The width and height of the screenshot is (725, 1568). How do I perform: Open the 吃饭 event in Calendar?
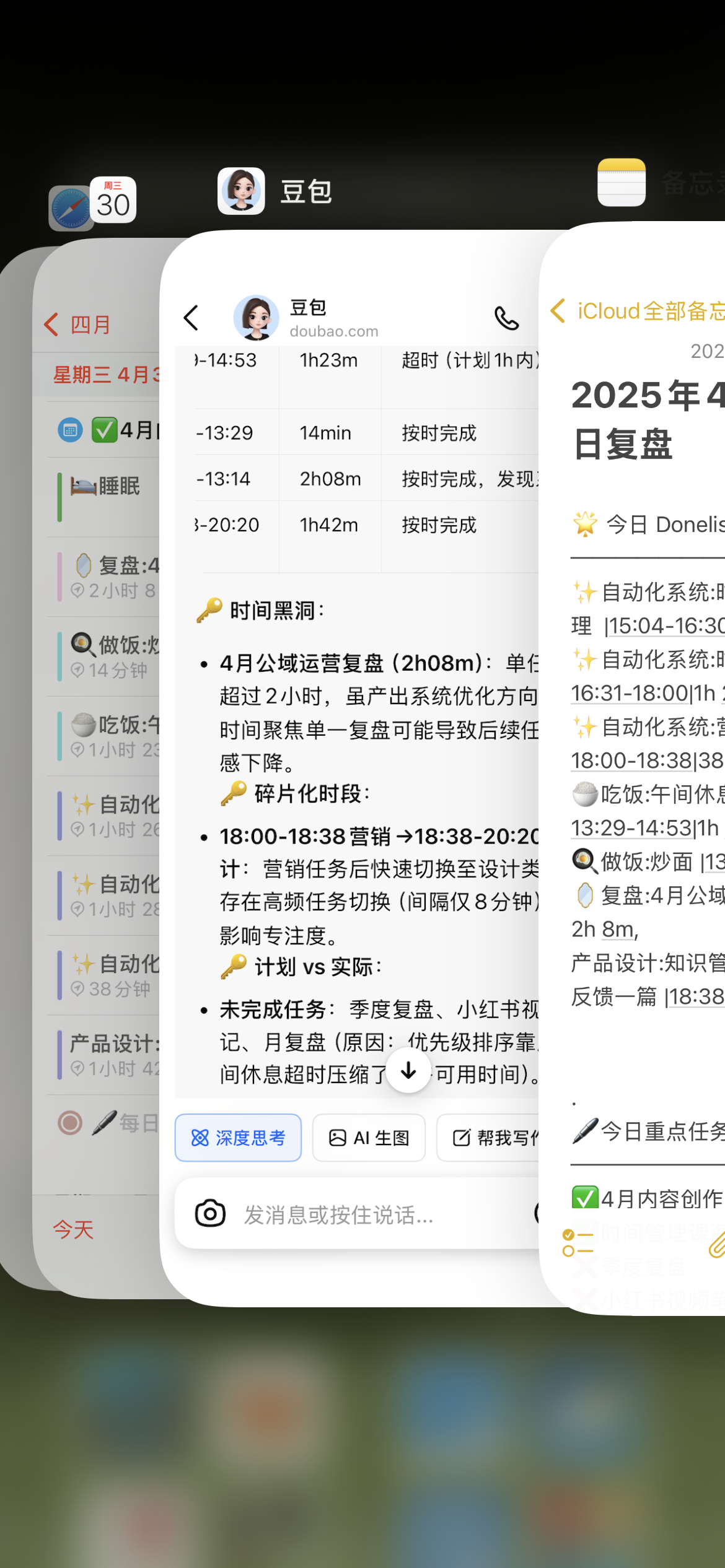coord(103,736)
